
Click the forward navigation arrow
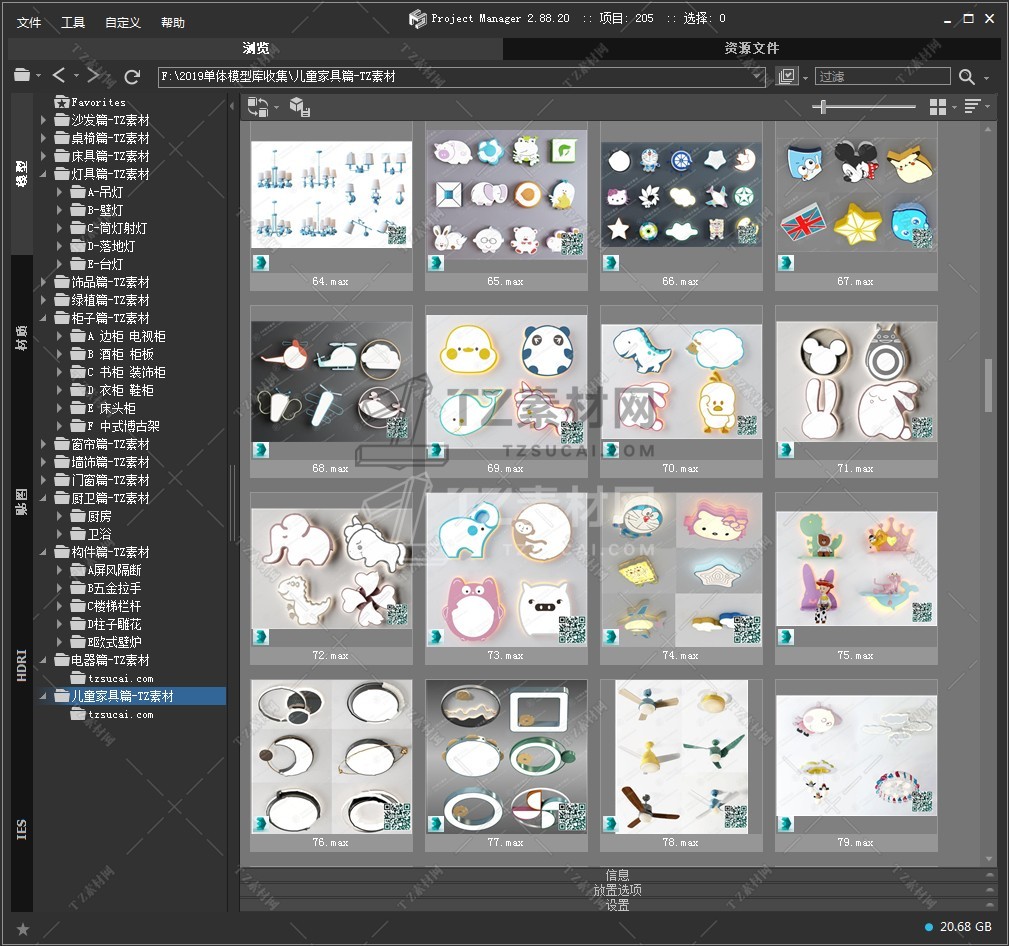93,76
